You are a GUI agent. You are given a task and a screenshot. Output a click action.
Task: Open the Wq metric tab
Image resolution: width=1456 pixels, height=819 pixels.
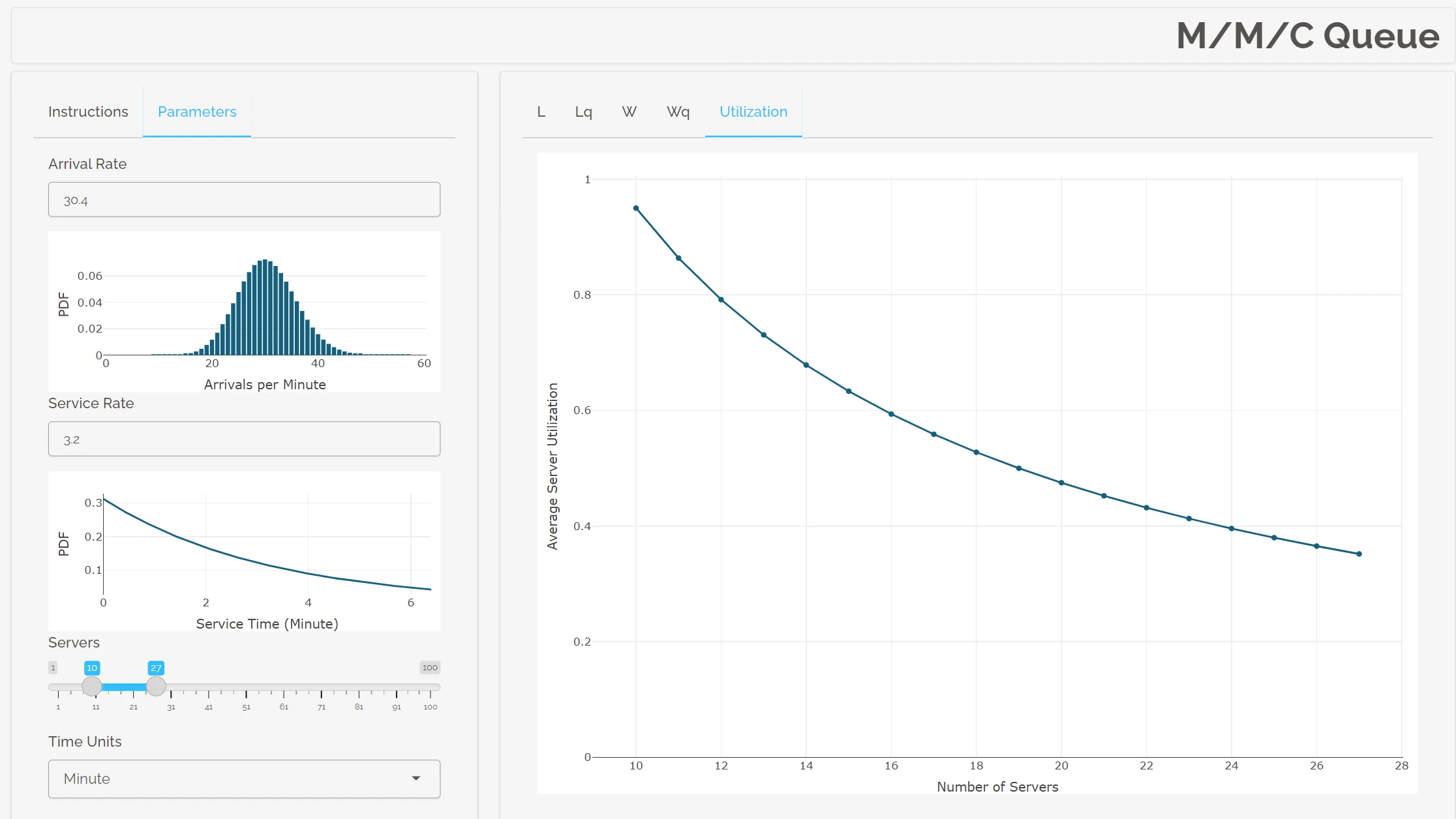tap(678, 112)
